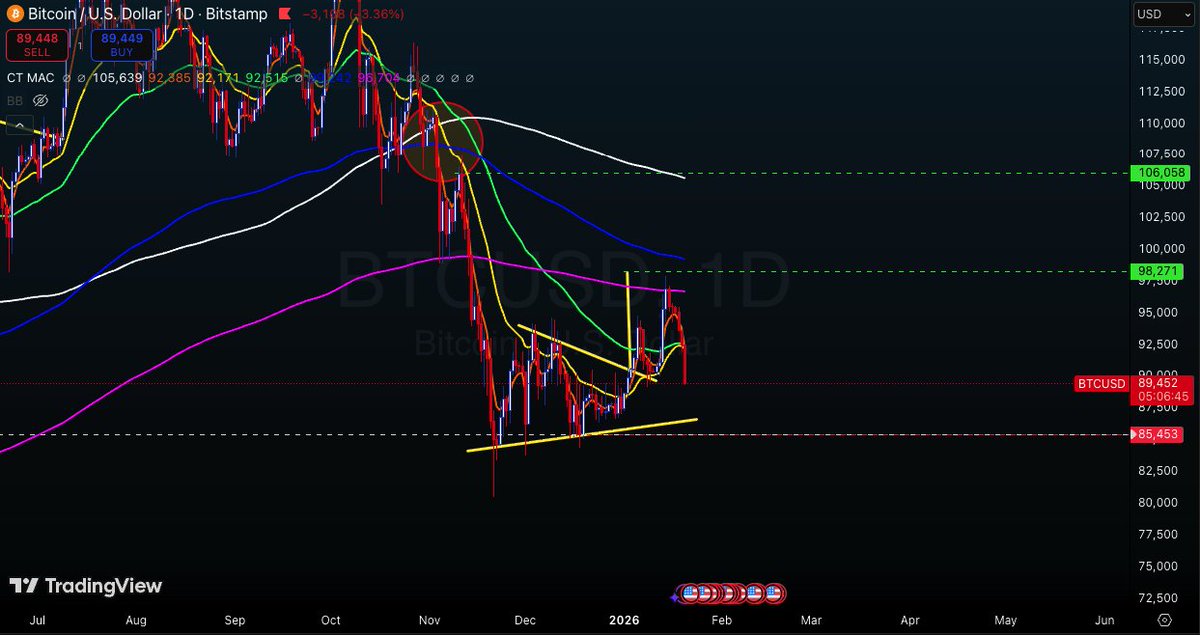Click the Aug label on time axis
Viewport: 1200px width, 635px height.
click(x=135, y=619)
